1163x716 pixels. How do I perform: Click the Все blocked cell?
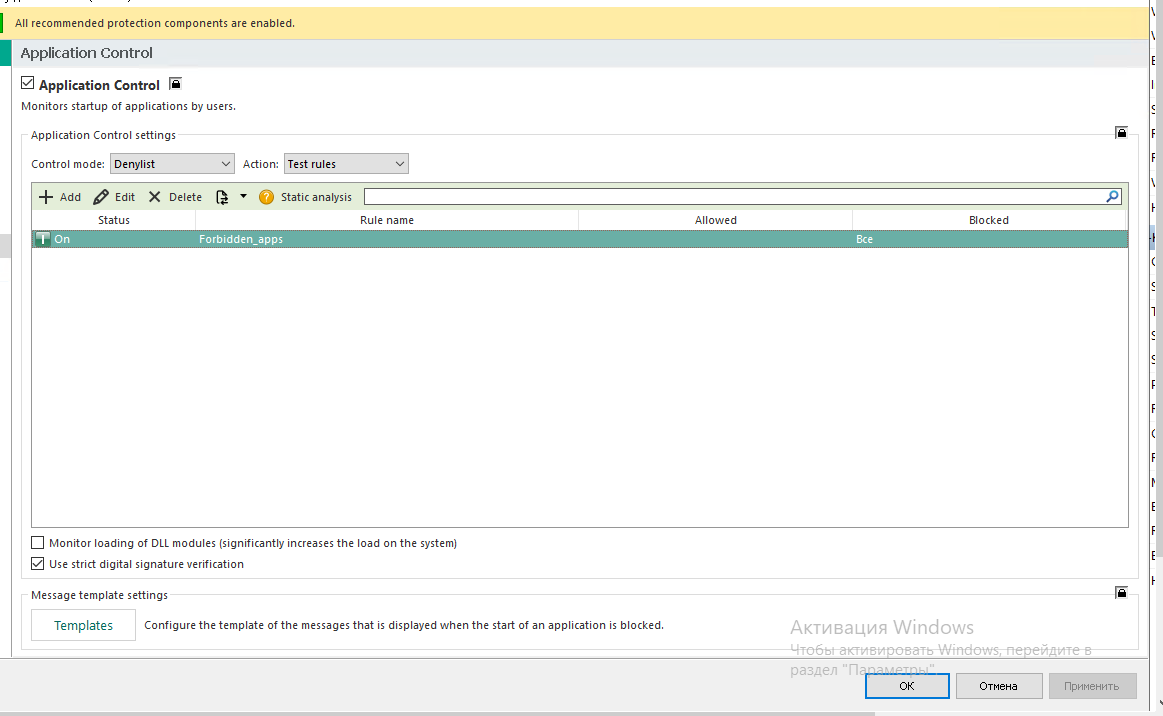click(865, 239)
